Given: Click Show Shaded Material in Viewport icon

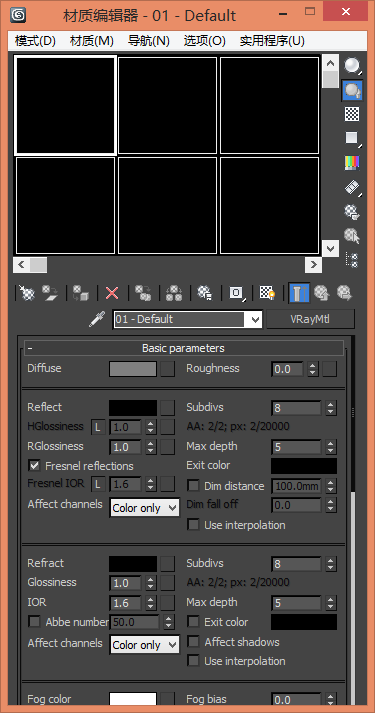Looking at the screenshot, I should 268,293.
